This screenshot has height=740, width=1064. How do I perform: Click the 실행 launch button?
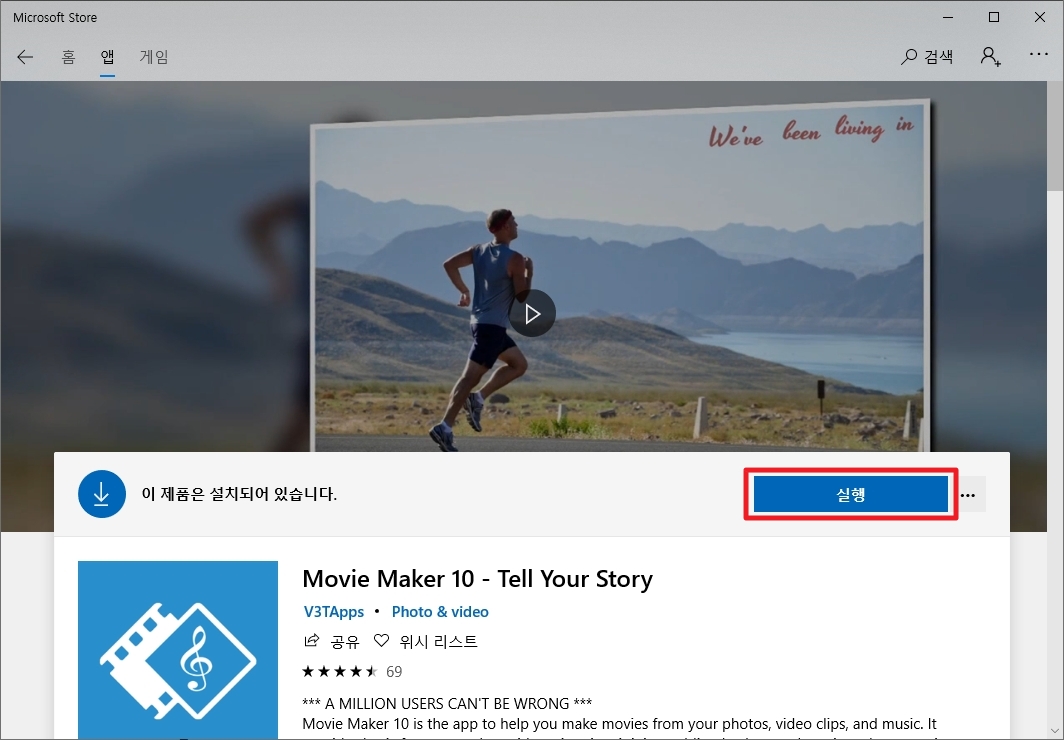[850, 494]
